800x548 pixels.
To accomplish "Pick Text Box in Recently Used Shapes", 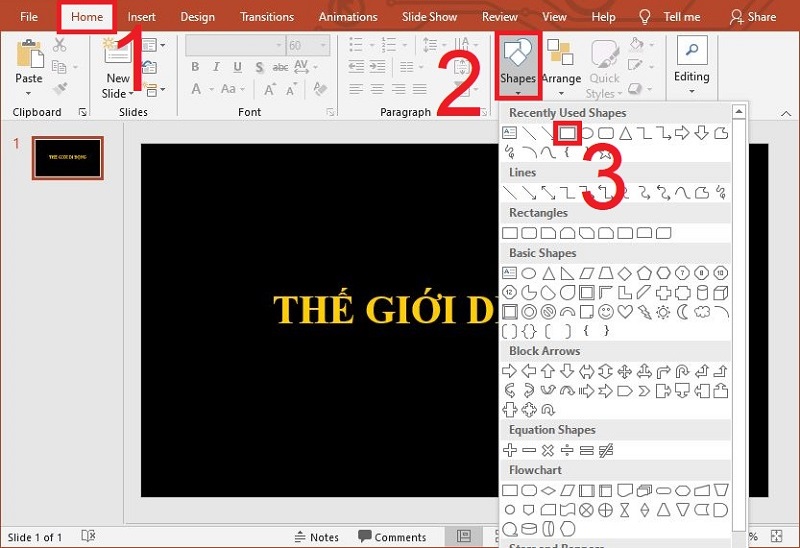I will point(509,133).
